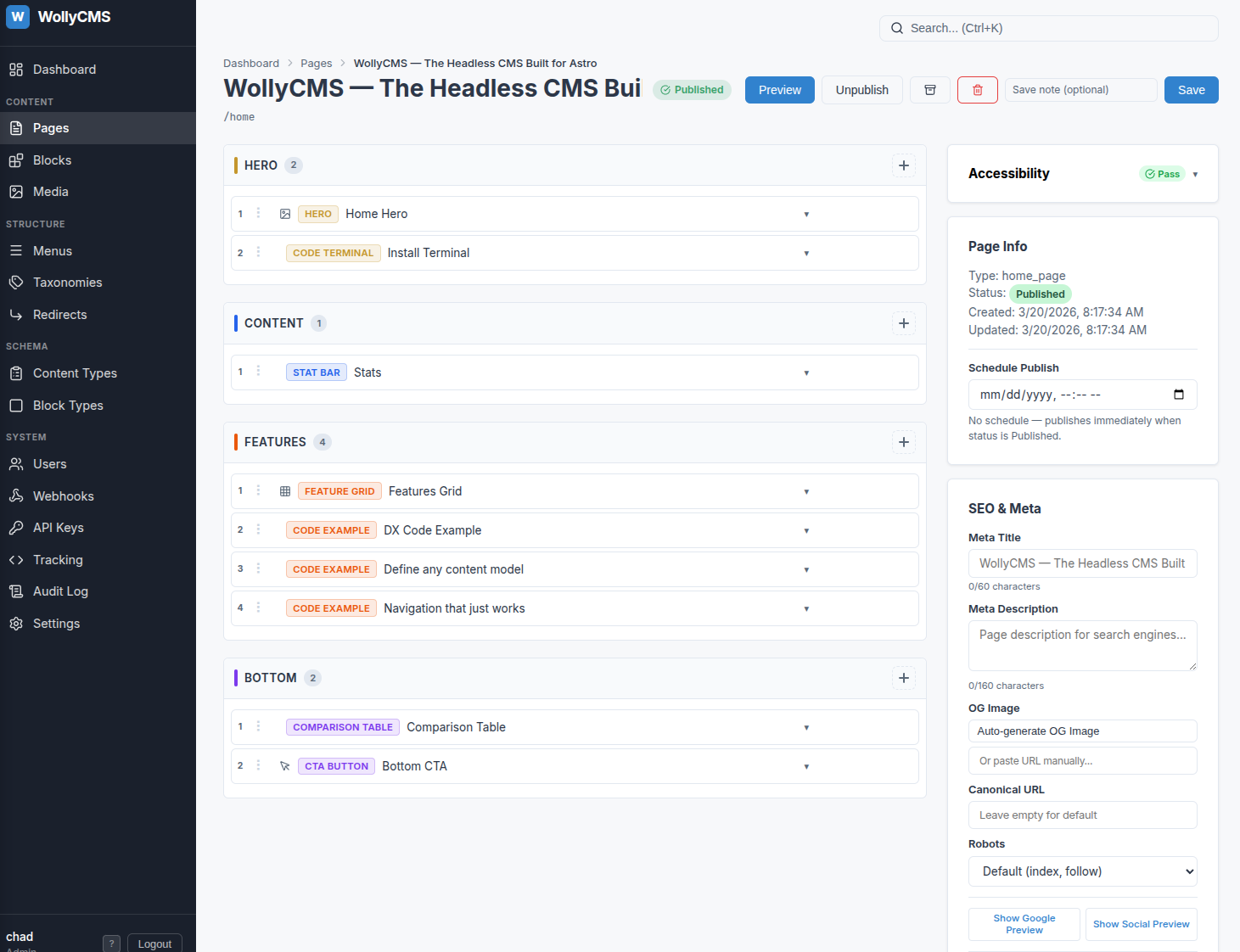Viewport: 1240px width, 952px height.
Task: Navigate to Dashboard in the sidebar
Action: (64, 69)
